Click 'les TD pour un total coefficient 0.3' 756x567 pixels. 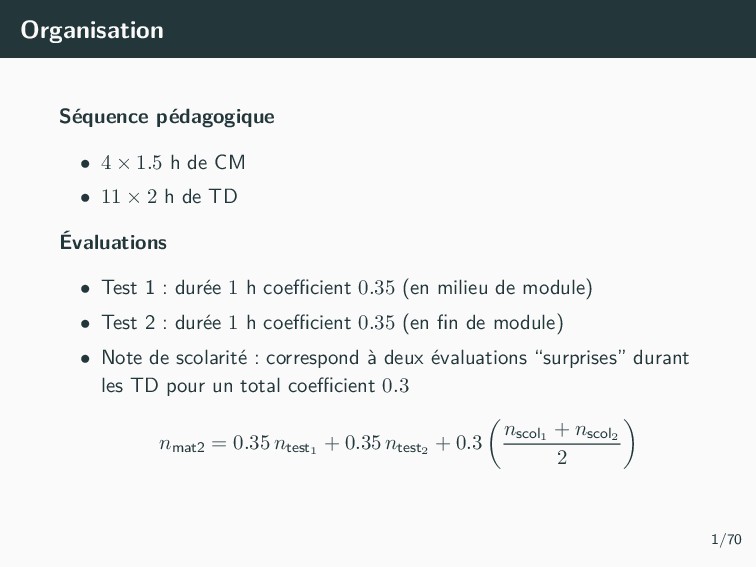(255, 386)
